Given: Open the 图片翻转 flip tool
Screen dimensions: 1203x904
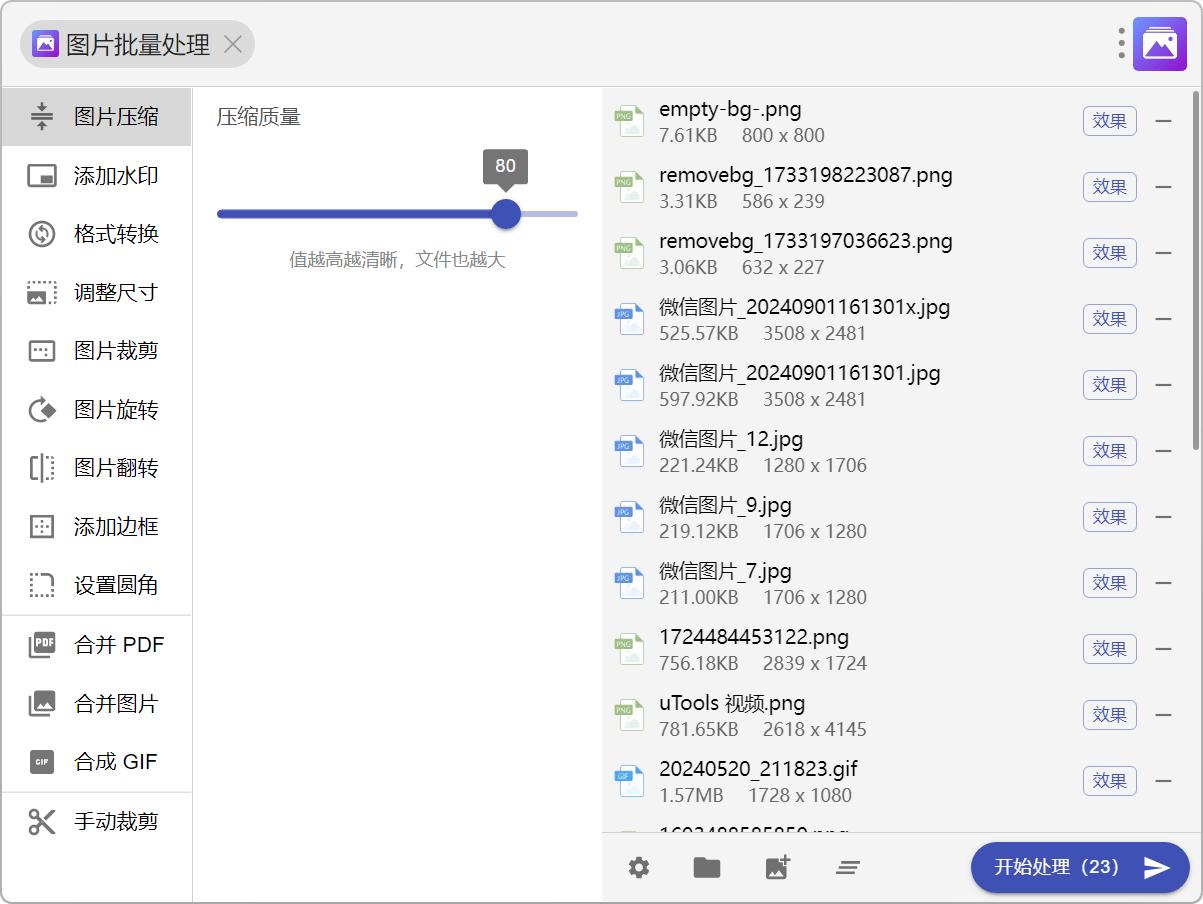Looking at the screenshot, I should pyautogui.click(x=97, y=468).
